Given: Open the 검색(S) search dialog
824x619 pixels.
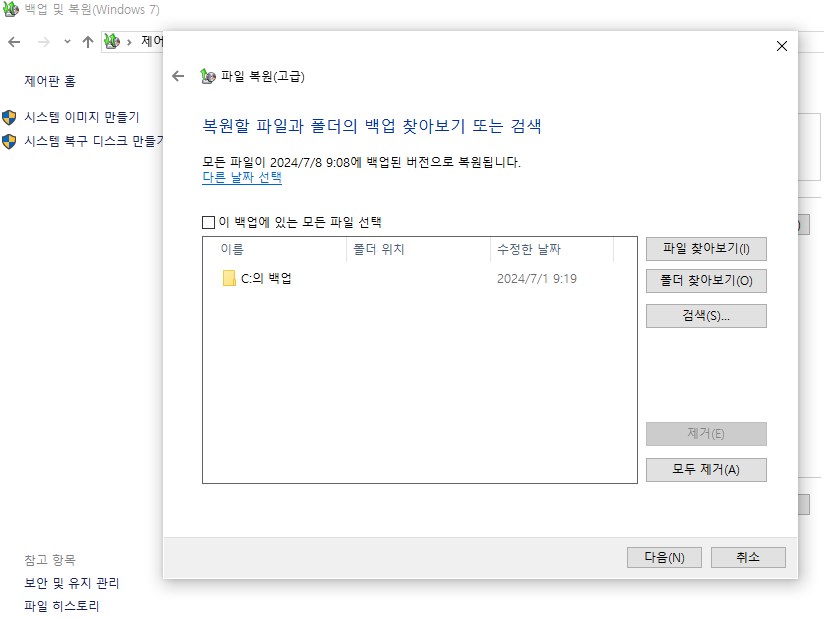Looking at the screenshot, I should 705,315.
